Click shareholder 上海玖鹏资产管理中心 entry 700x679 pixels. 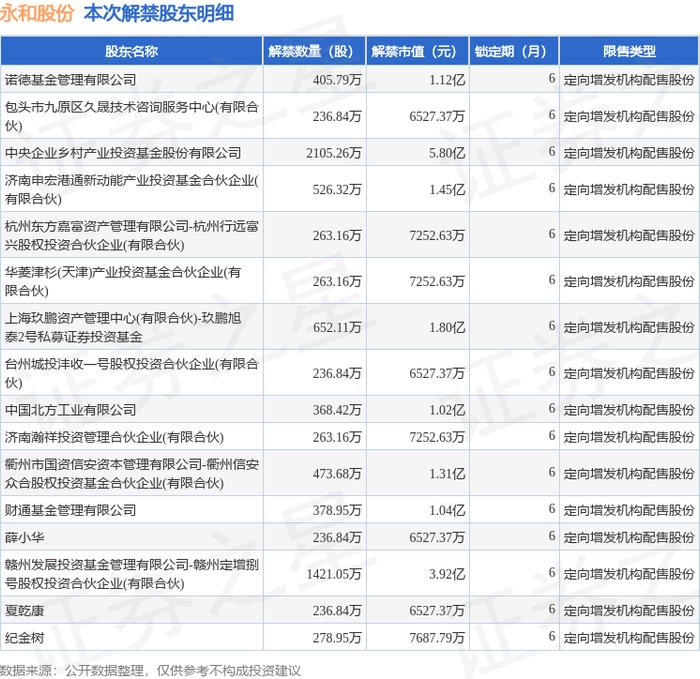[123, 327]
